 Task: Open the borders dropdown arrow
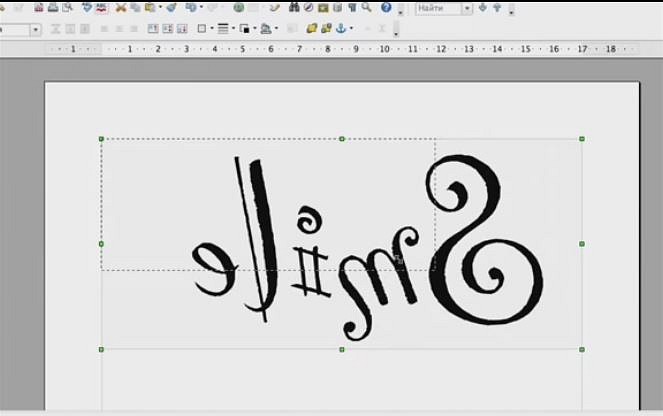coord(212,29)
